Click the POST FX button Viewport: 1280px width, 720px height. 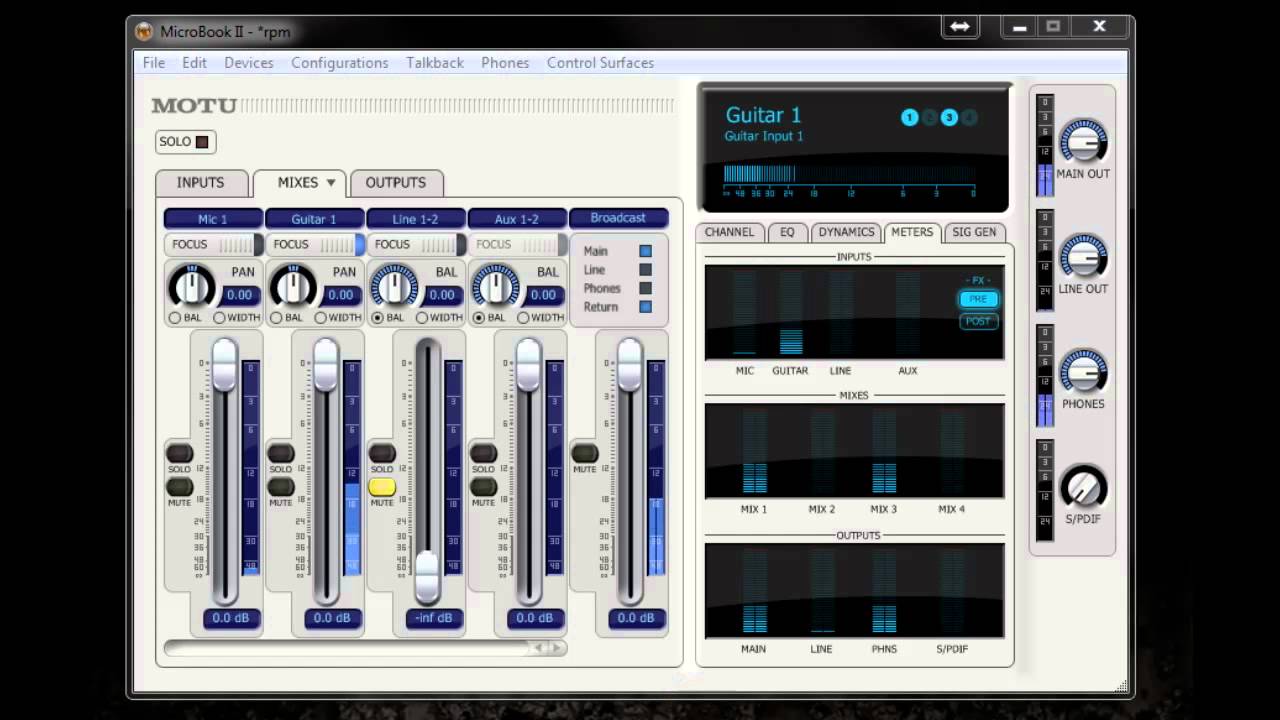point(978,321)
